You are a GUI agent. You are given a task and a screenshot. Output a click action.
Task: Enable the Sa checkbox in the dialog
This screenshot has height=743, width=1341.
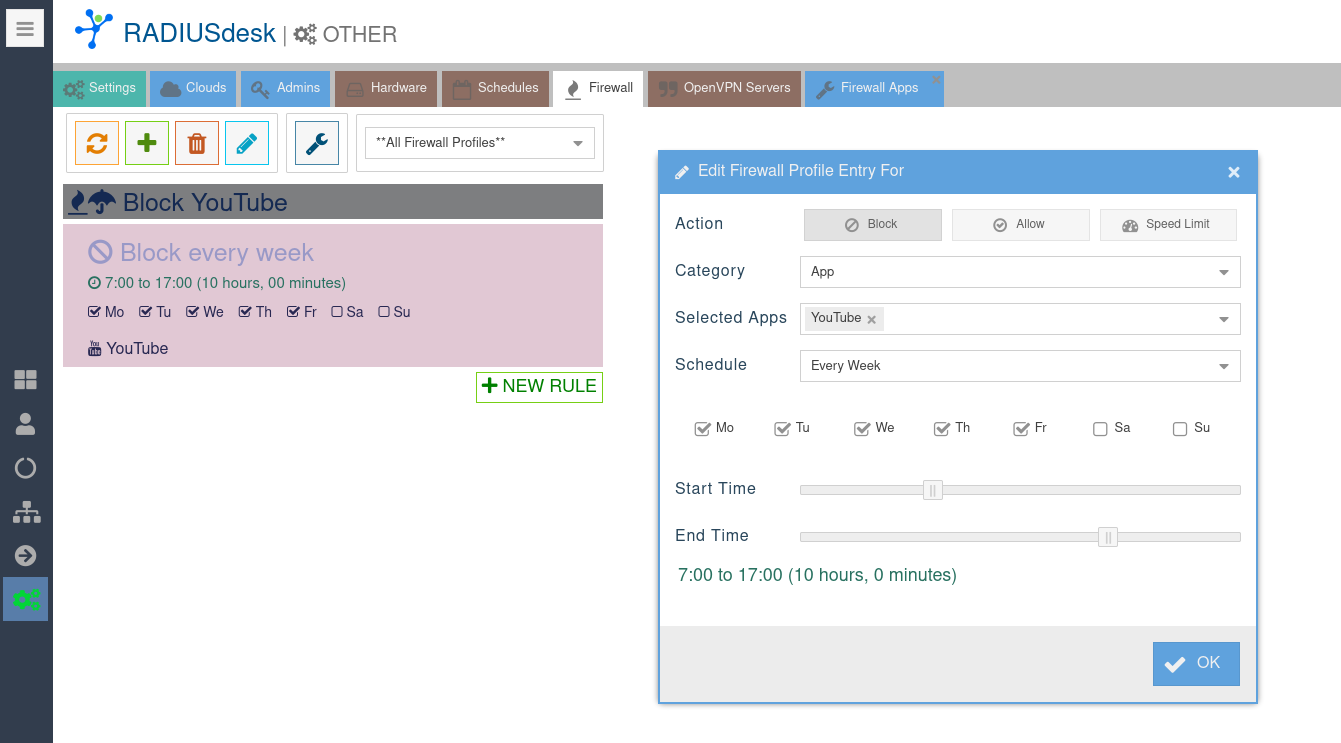click(x=1100, y=429)
